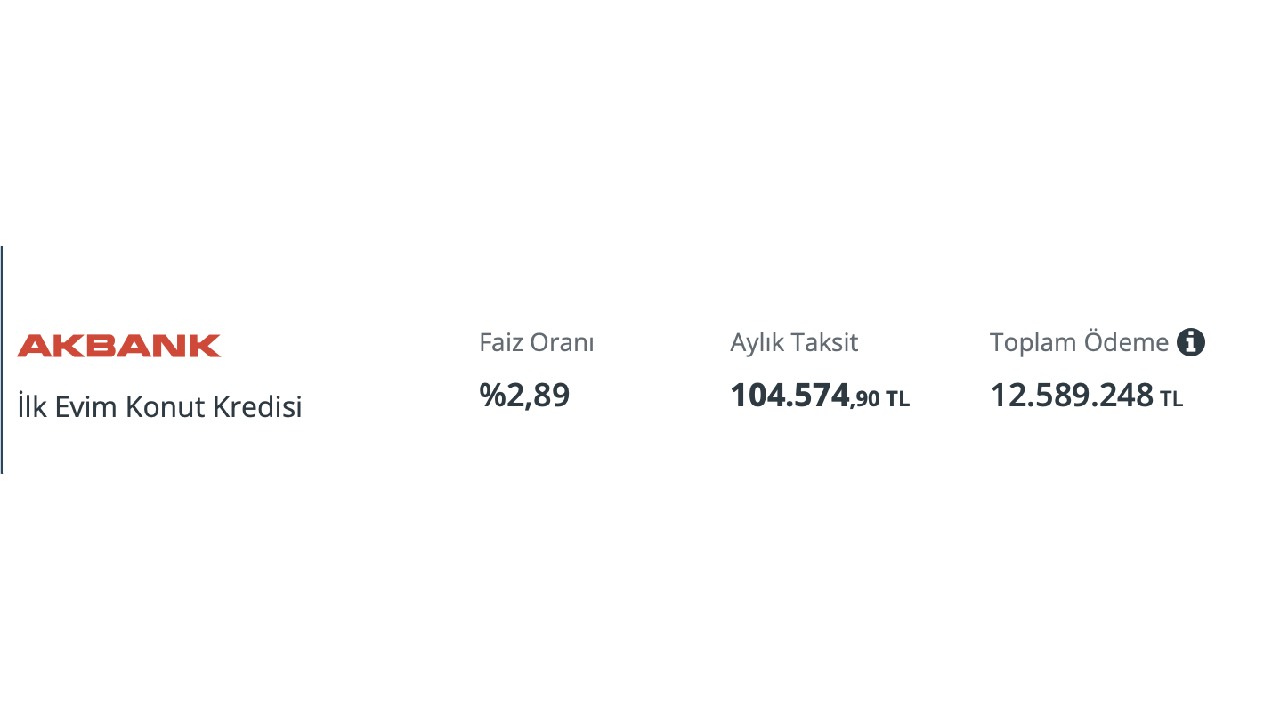Click the word Oranı in the header
This screenshot has height=720, width=1280.
click(562, 342)
